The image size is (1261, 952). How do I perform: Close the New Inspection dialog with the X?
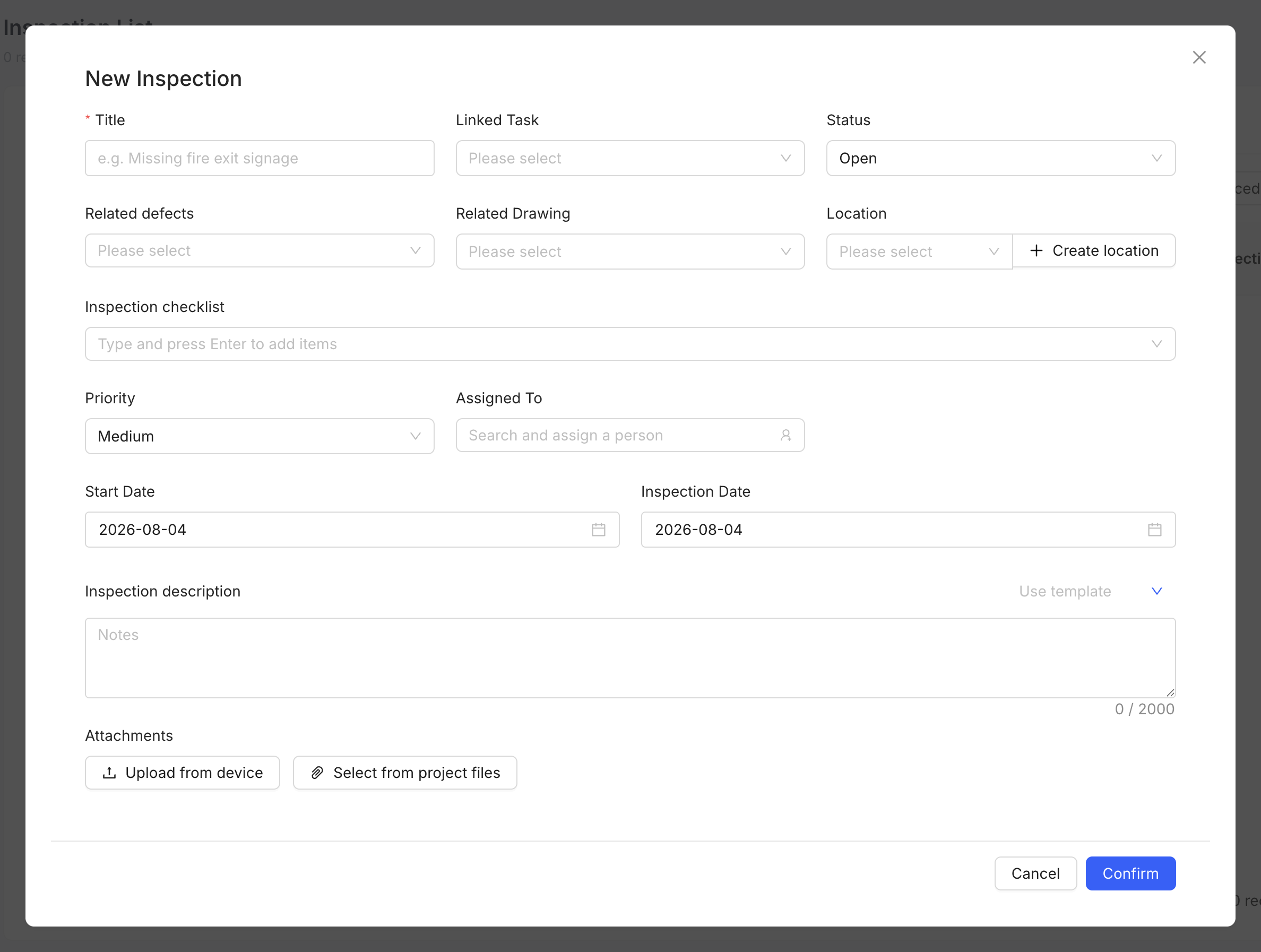(x=1199, y=57)
